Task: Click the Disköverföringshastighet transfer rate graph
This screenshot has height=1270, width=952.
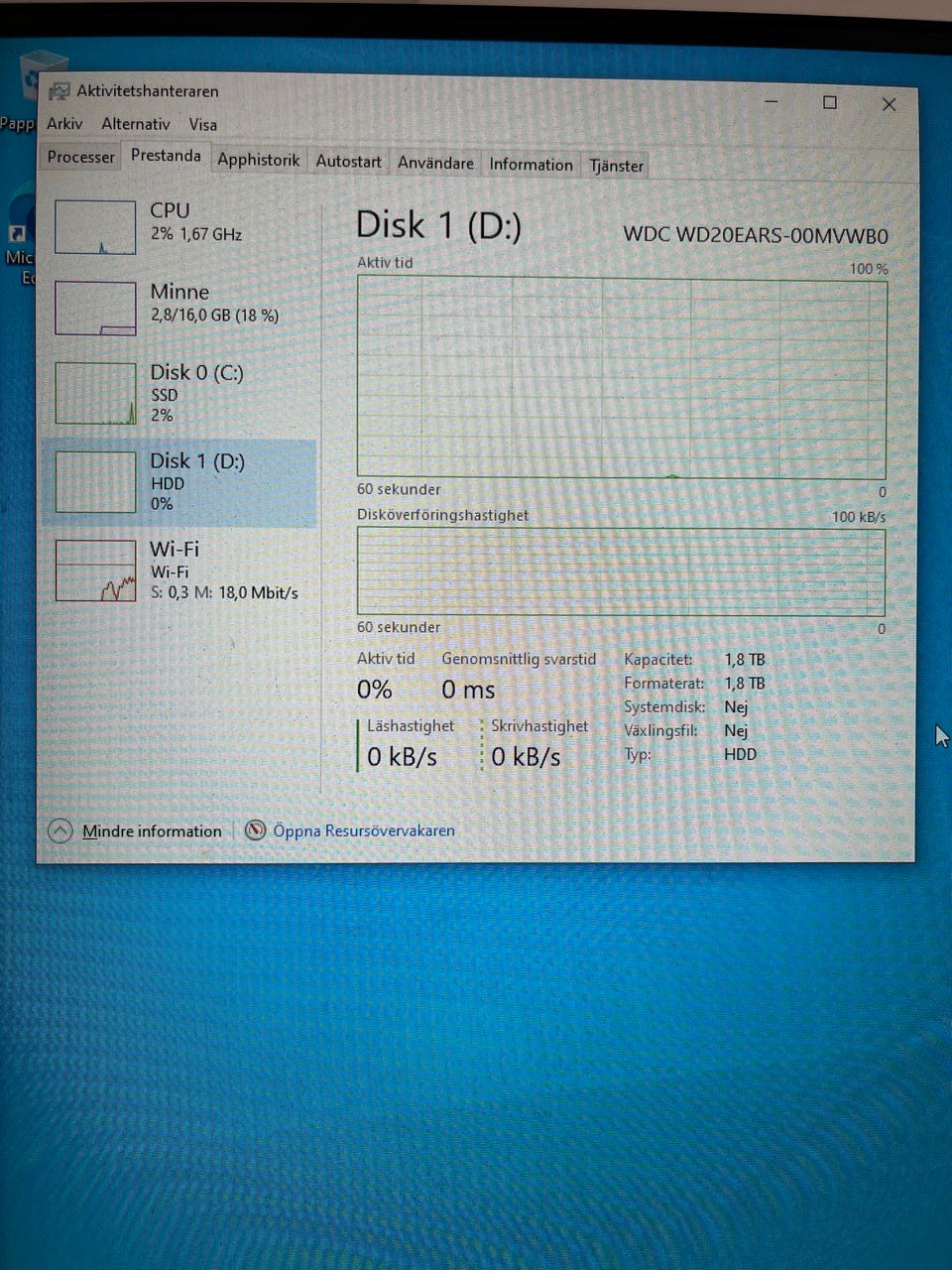Action: [x=621, y=571]
